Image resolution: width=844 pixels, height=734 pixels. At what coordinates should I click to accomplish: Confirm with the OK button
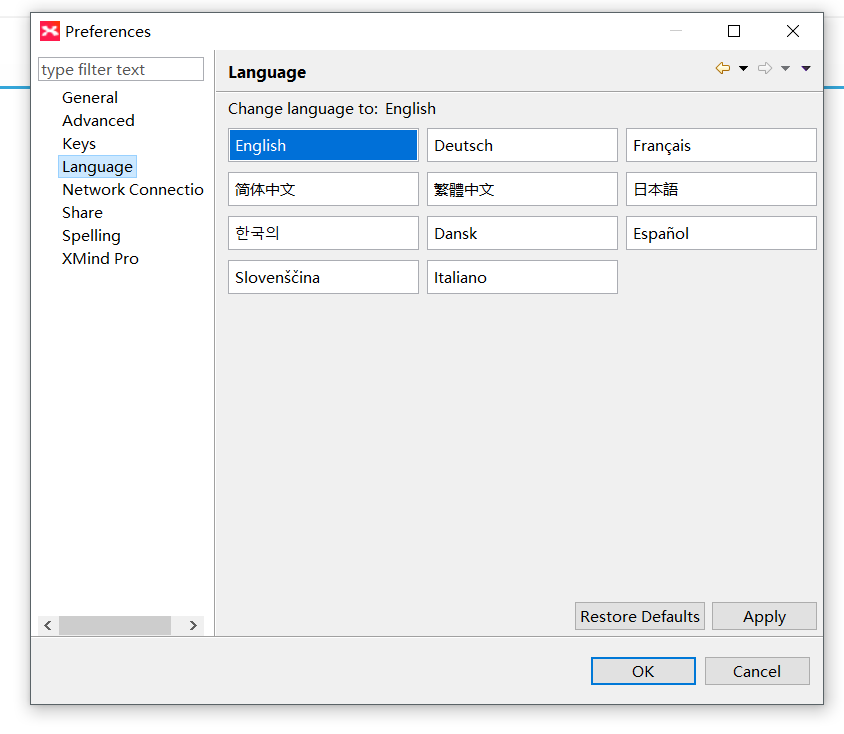[643, 671]
